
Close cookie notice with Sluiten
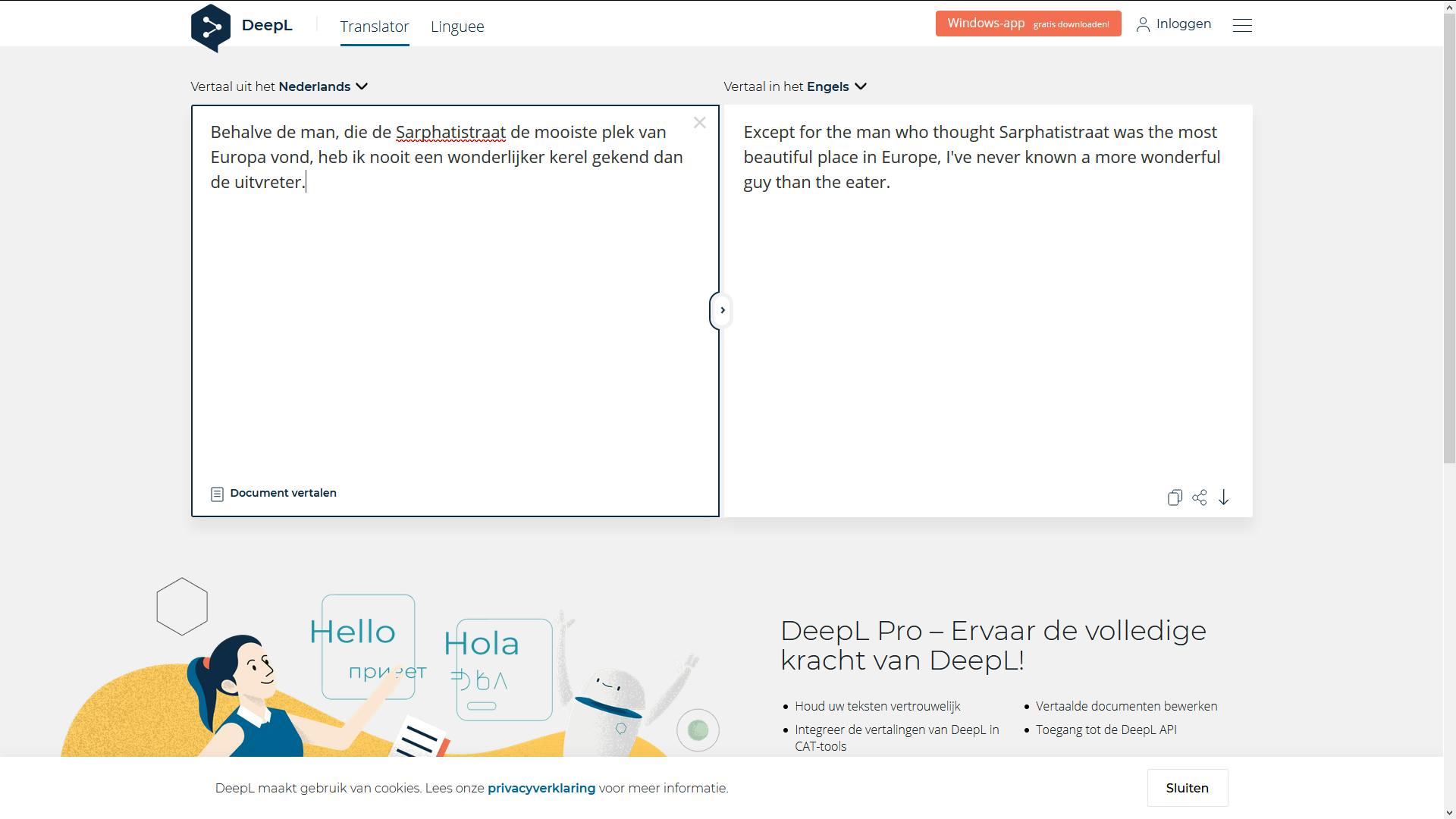pyautogui.click(x=1187, y=788)
